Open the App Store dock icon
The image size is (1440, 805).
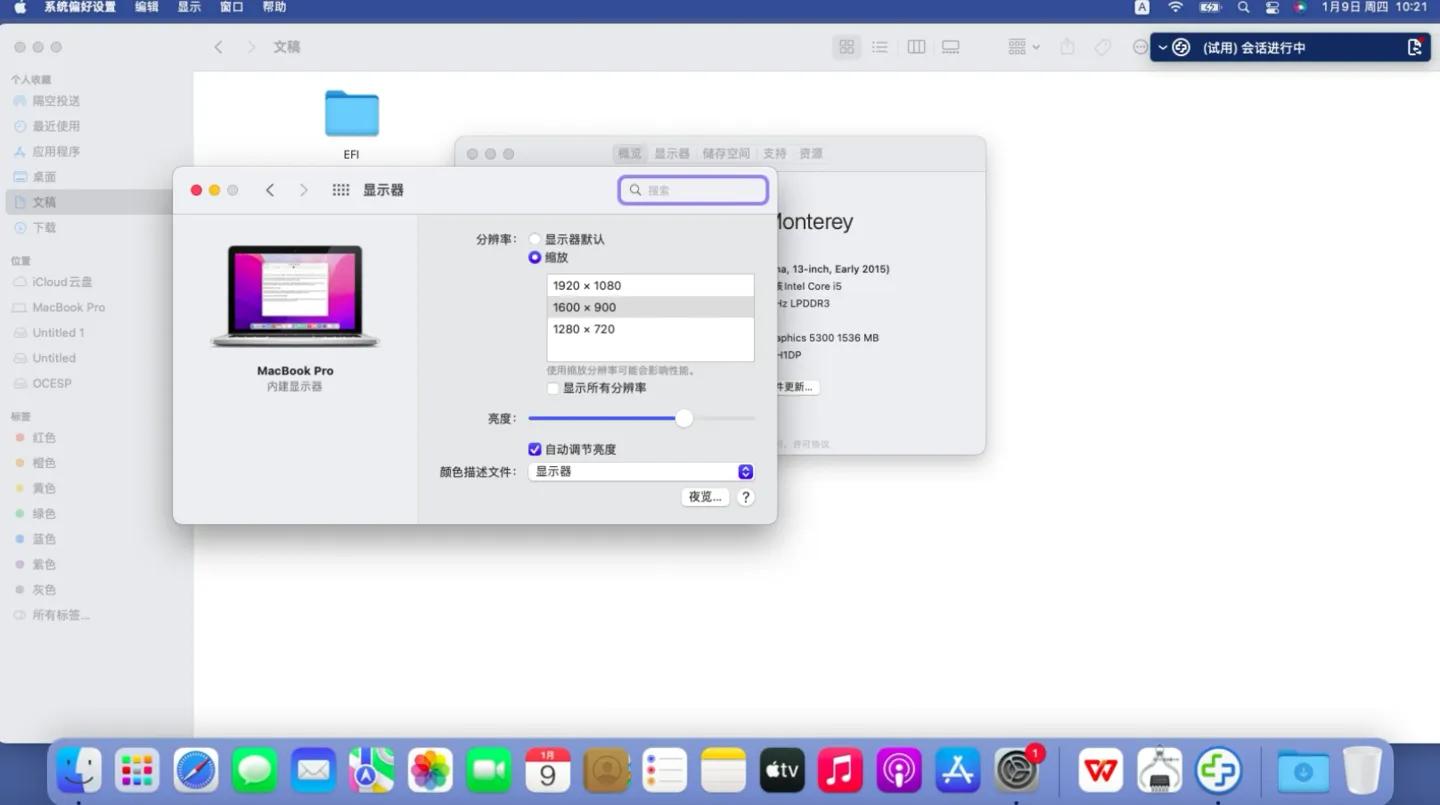[957, 771]
